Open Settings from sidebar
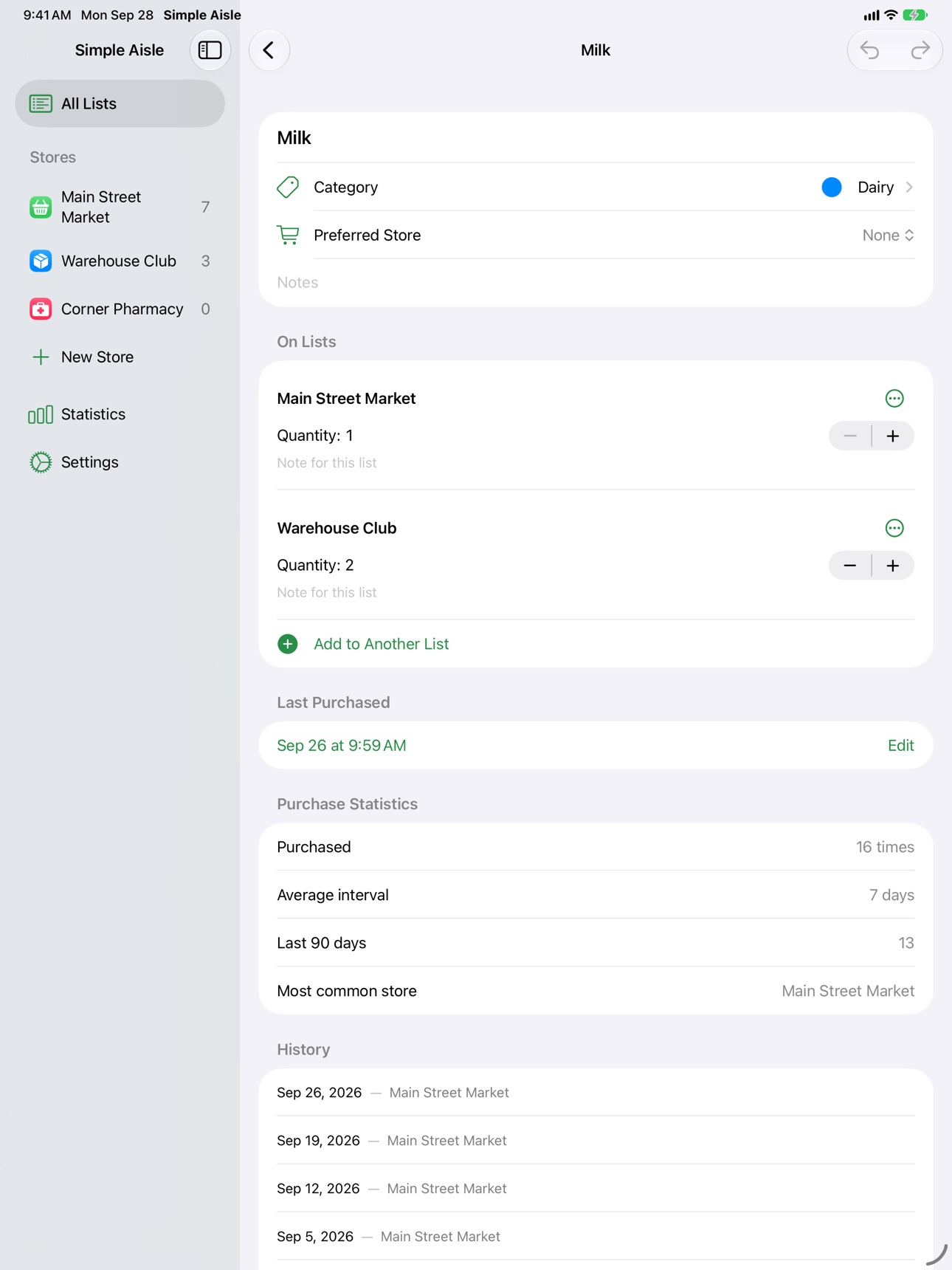 pos(120,462)
